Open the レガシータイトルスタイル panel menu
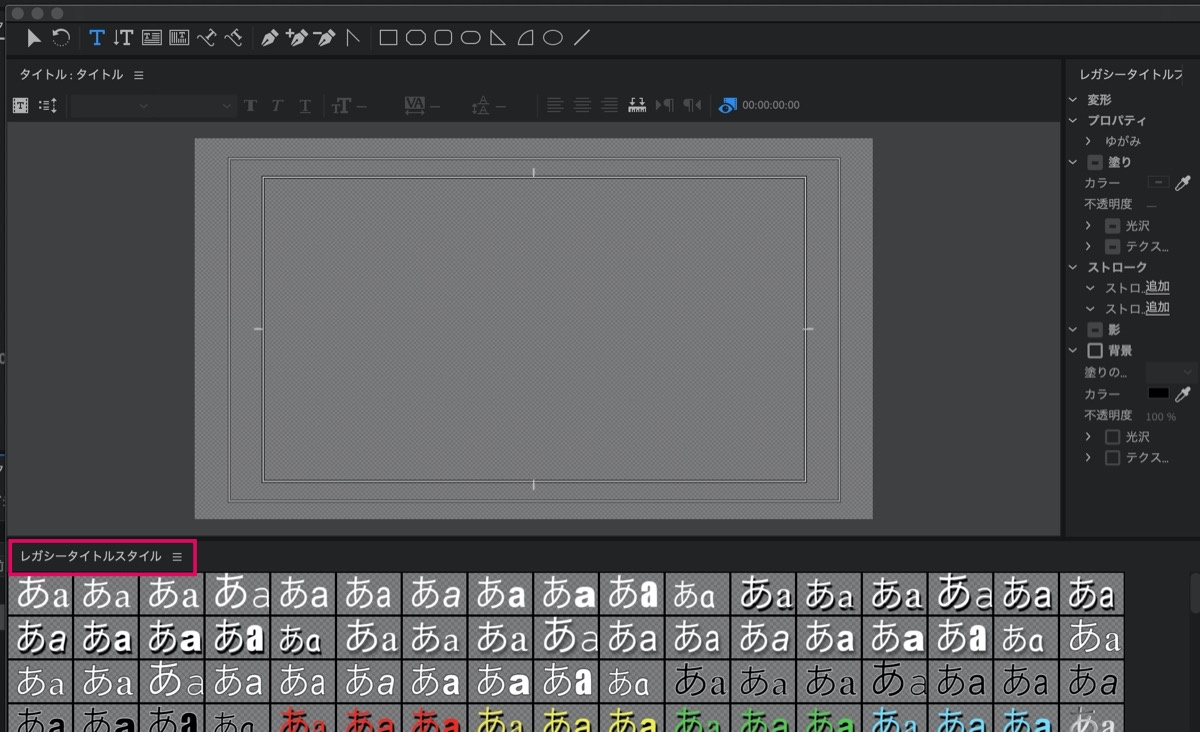 pyautogui.click(x=177, y=557)
